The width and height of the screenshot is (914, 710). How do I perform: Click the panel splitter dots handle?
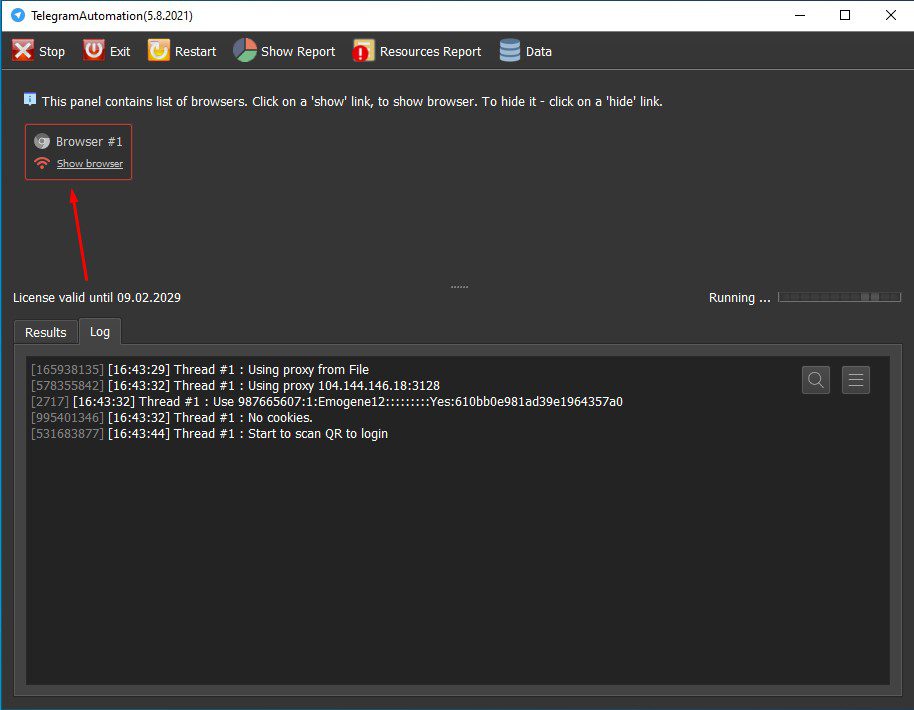click(x=459, y=287)
